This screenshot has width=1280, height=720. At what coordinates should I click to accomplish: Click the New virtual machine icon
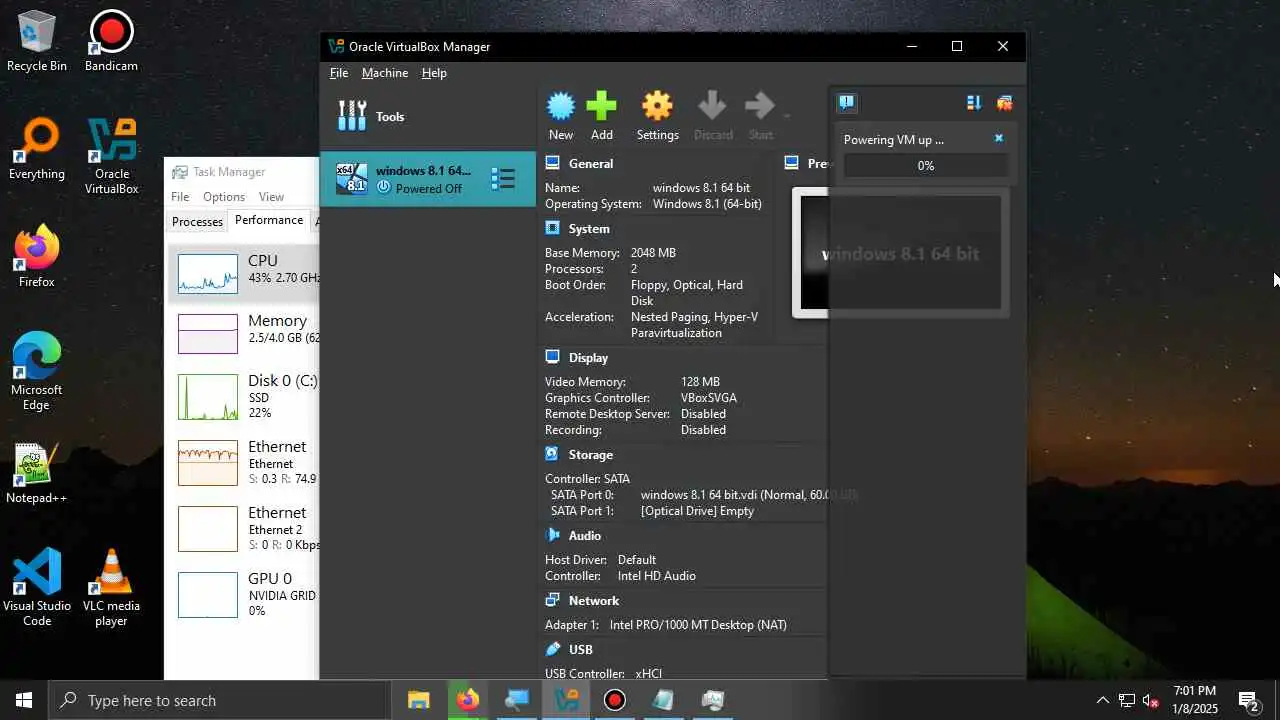(x=561, y=106)
